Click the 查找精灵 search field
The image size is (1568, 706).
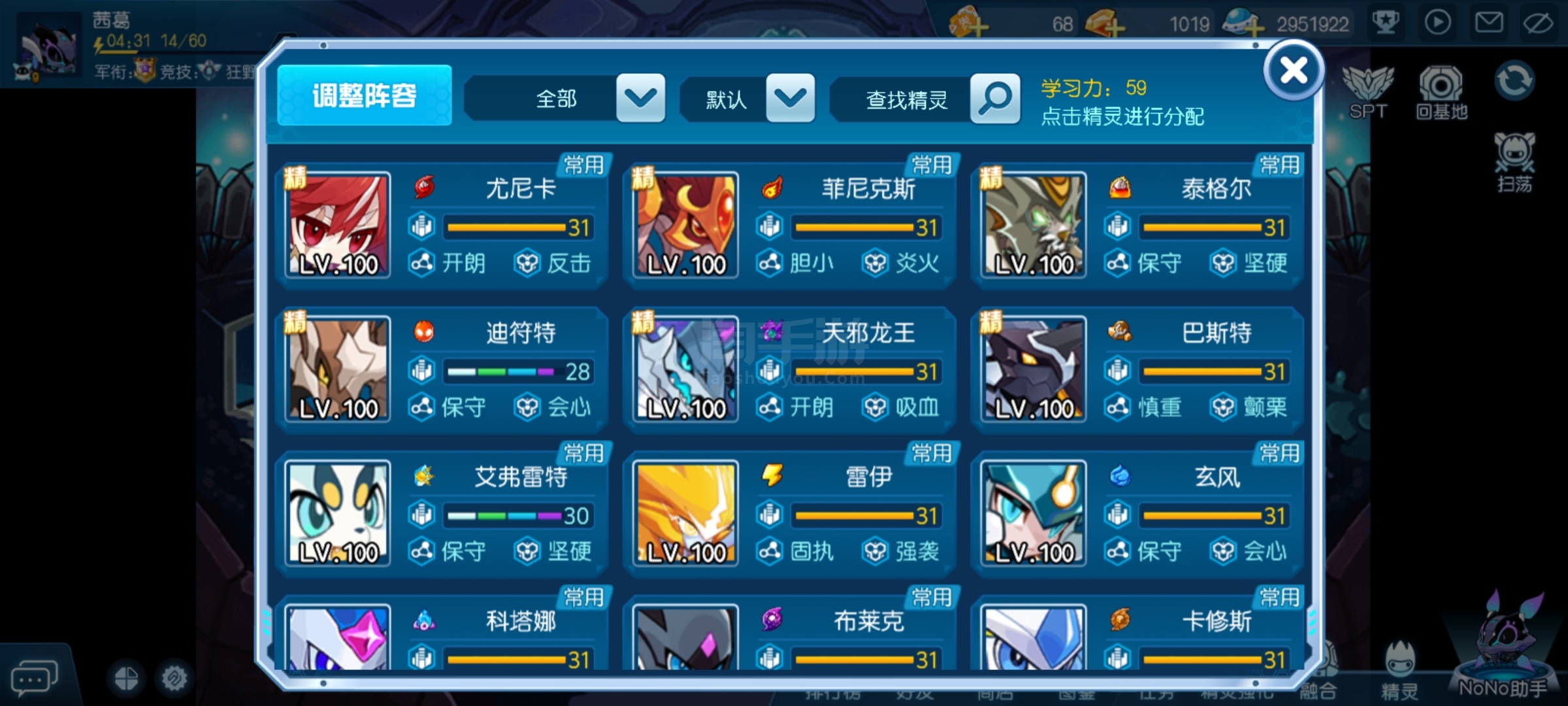point(906,99)
